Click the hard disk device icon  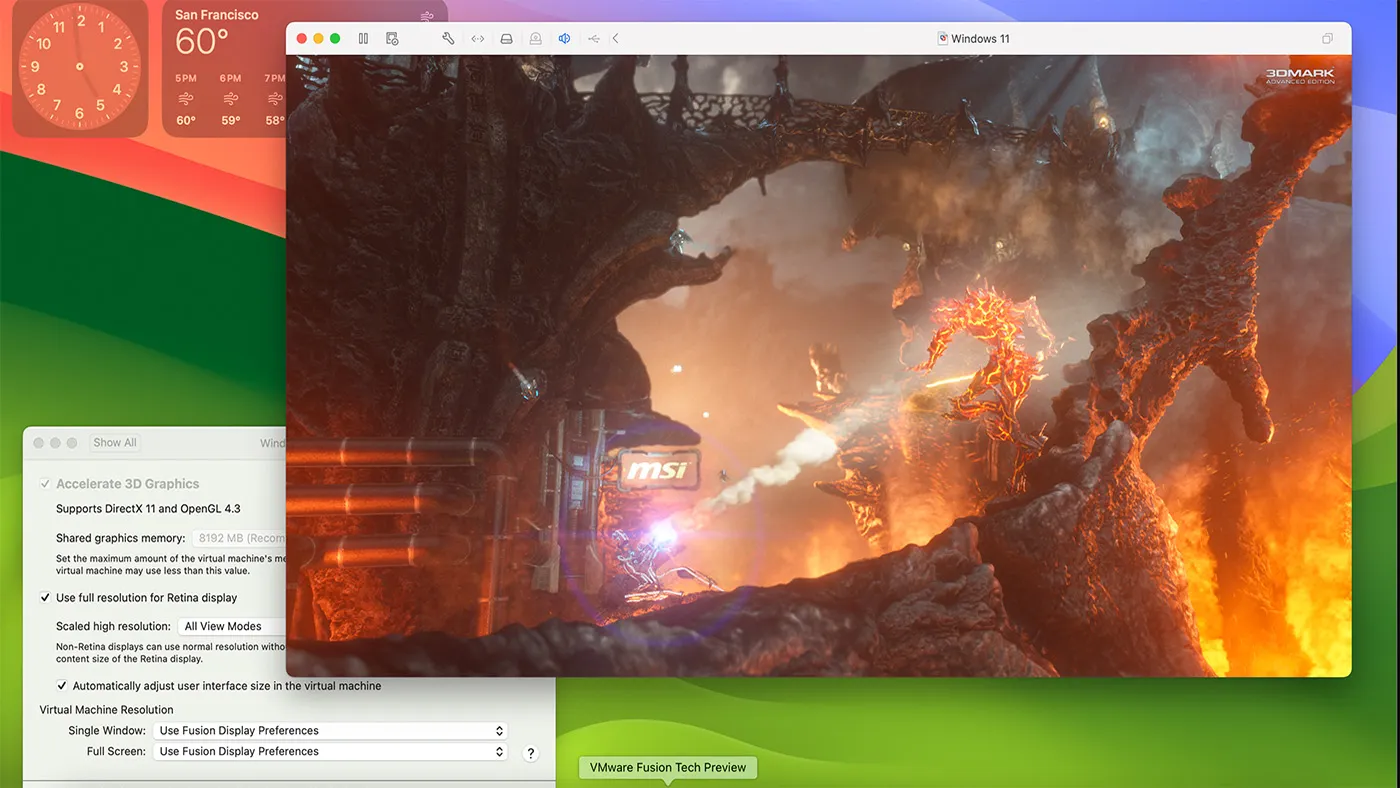(506, 38)
